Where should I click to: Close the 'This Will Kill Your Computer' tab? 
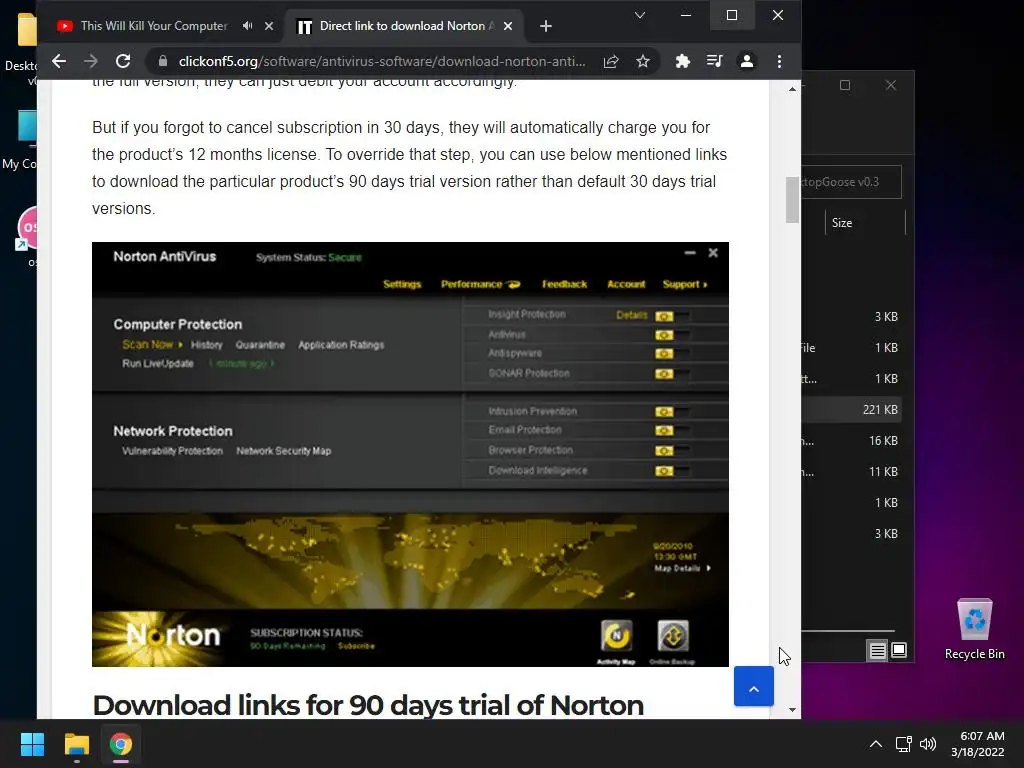pos(269,26)
